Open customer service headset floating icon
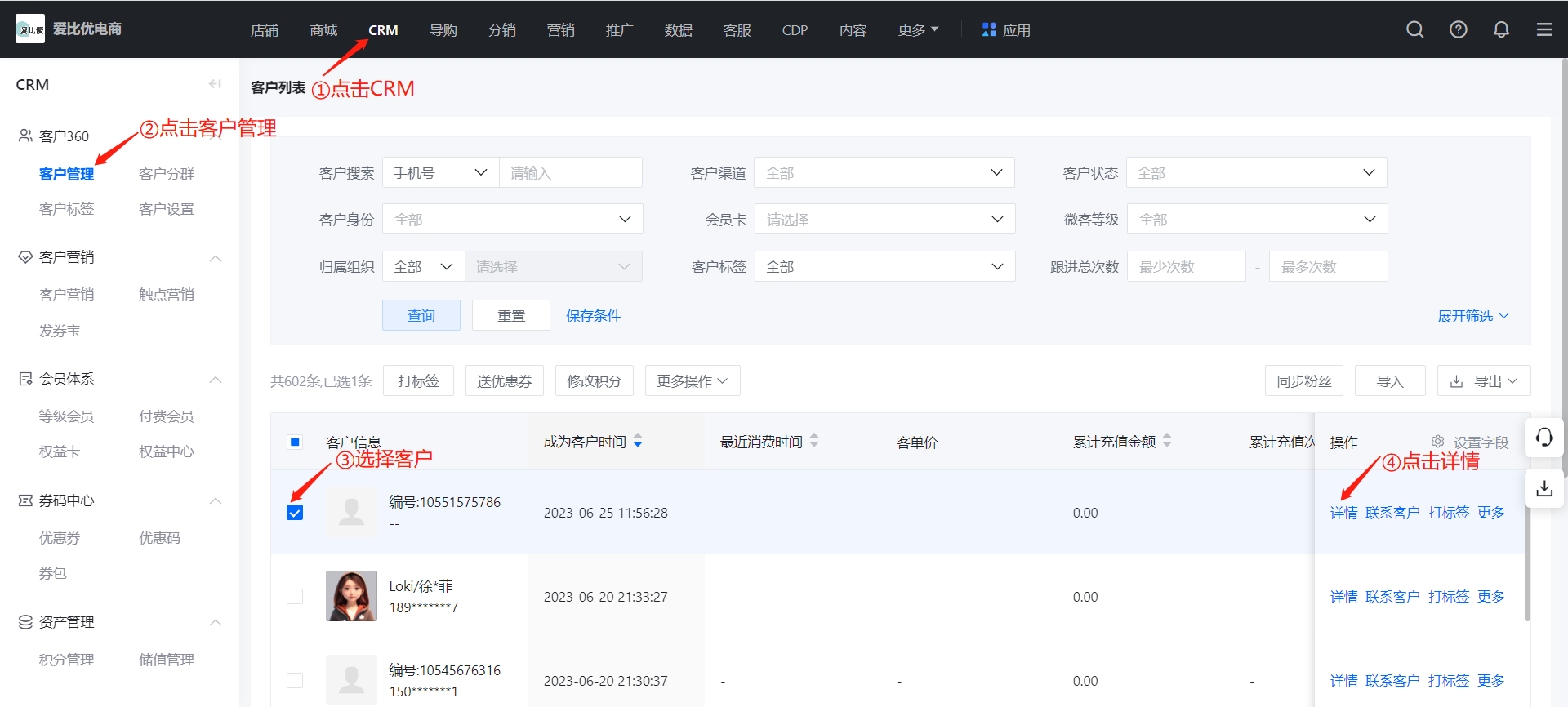1568x707 pixels. click(x=1544, y=438)
